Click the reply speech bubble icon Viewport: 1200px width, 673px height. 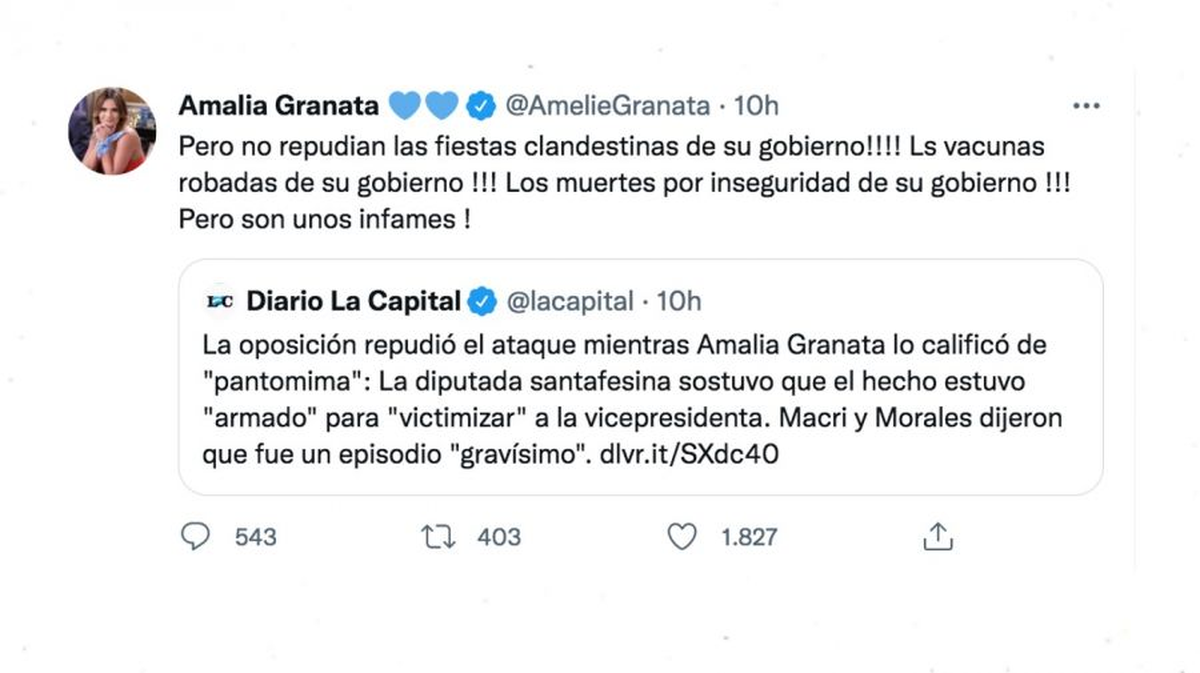pyautogui.click(x=196, y=537)
